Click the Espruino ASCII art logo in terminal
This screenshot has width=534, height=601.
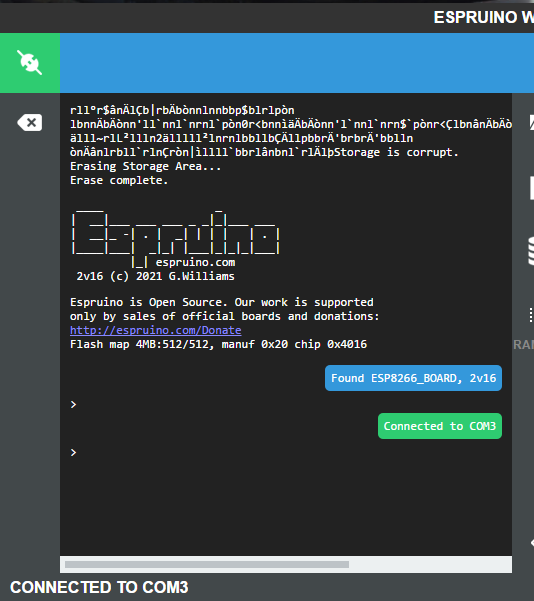(175, 237)
